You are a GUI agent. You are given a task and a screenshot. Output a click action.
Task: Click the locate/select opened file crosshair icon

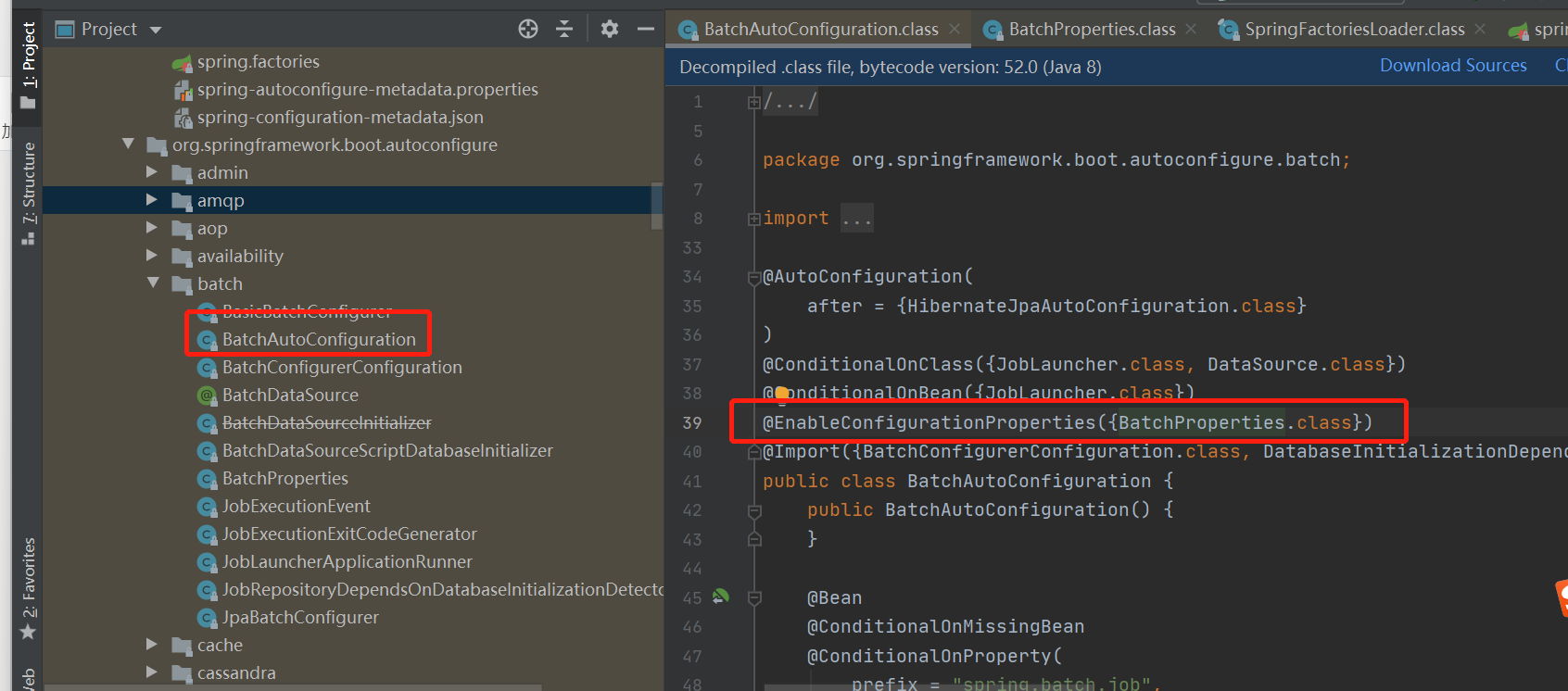(x=528, y=29)
